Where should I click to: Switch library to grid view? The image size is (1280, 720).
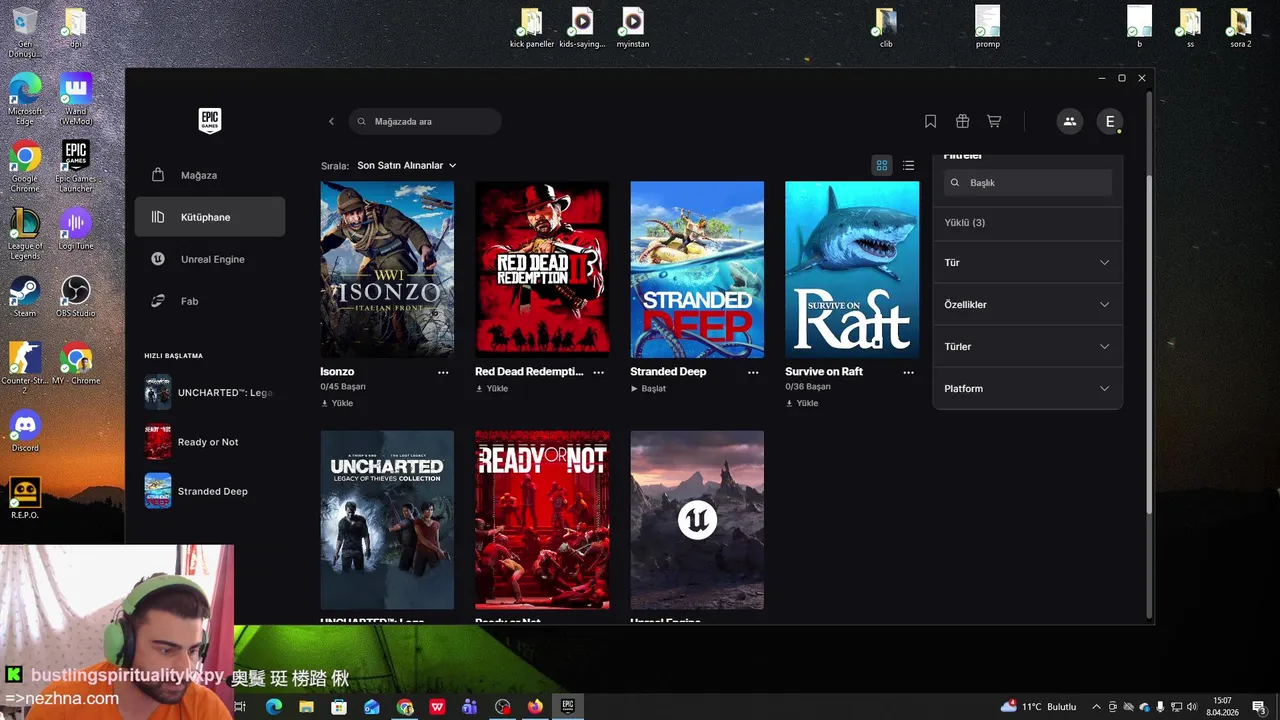coord(881,165)
